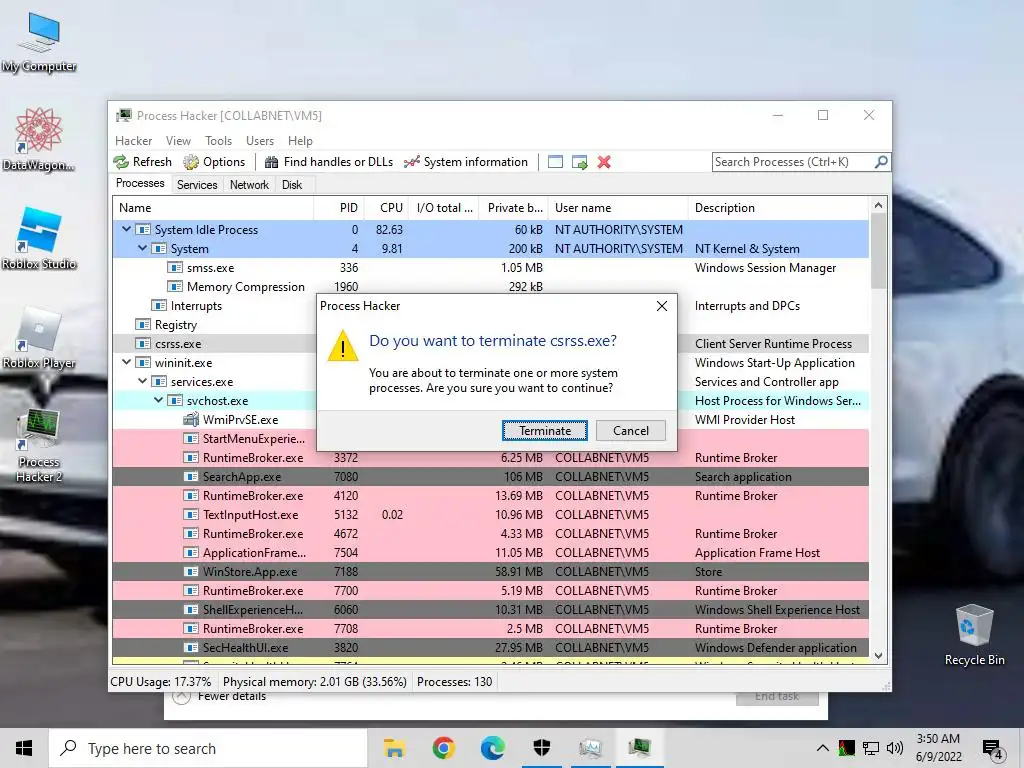Viewport: 1024px width, 768px height.
Task: Launch Roblox Player desktop shortcut
Action: (39, 338)
